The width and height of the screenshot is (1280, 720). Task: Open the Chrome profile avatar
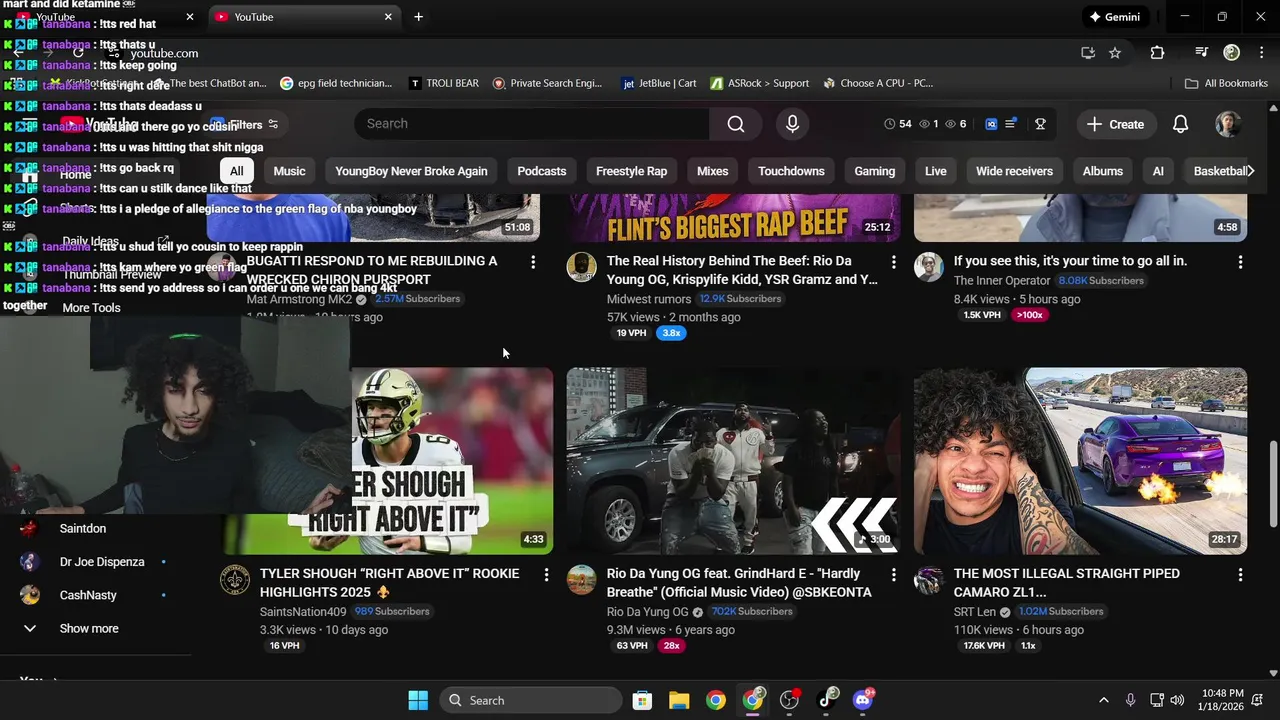click(1232, 53)
